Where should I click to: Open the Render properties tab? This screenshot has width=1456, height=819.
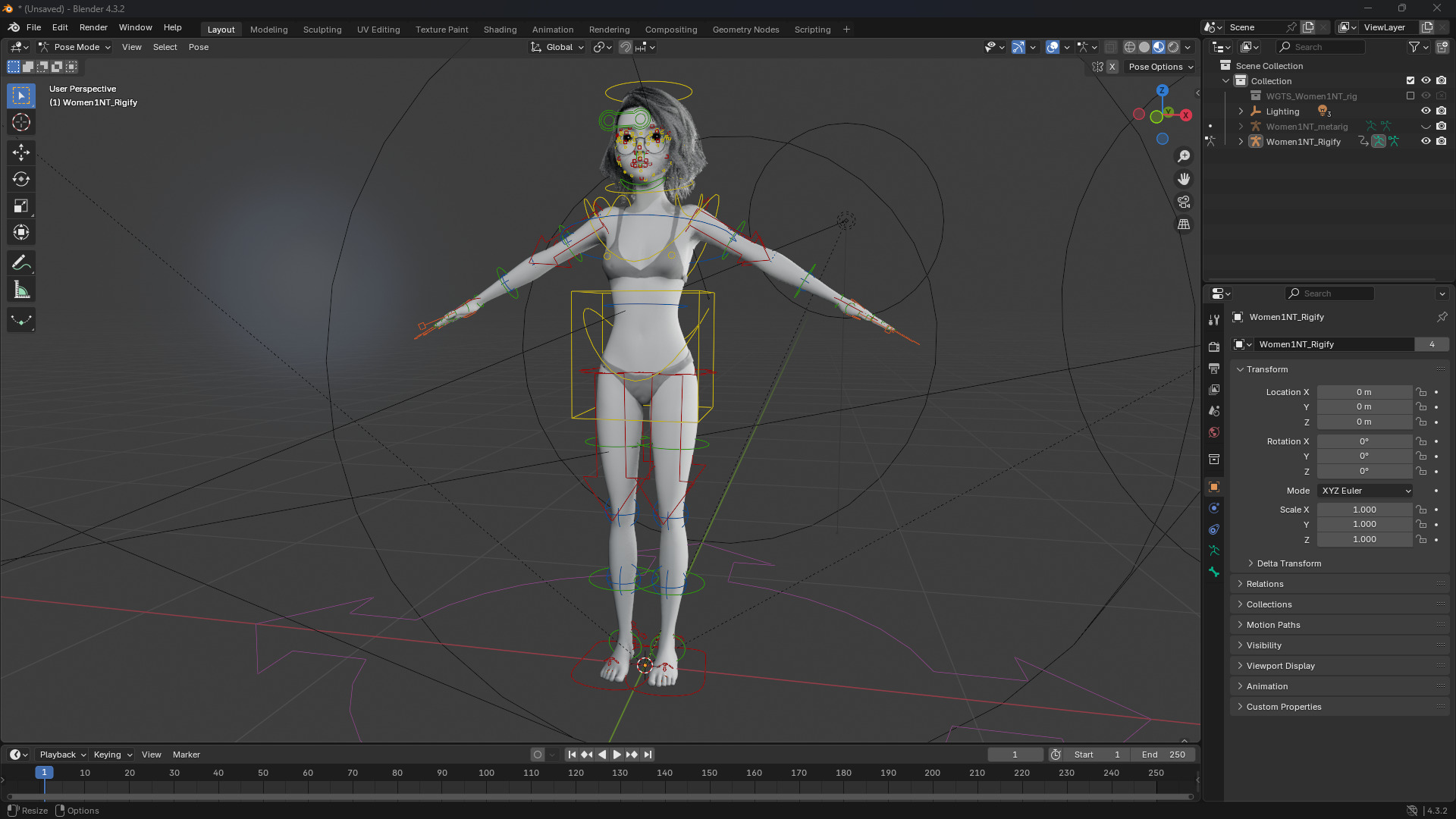coord(1214,347)
